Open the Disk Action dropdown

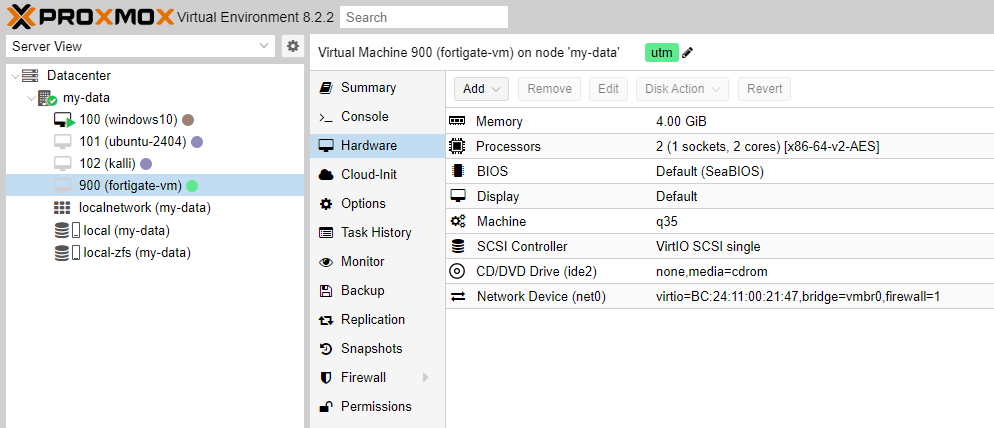[682, 89]
